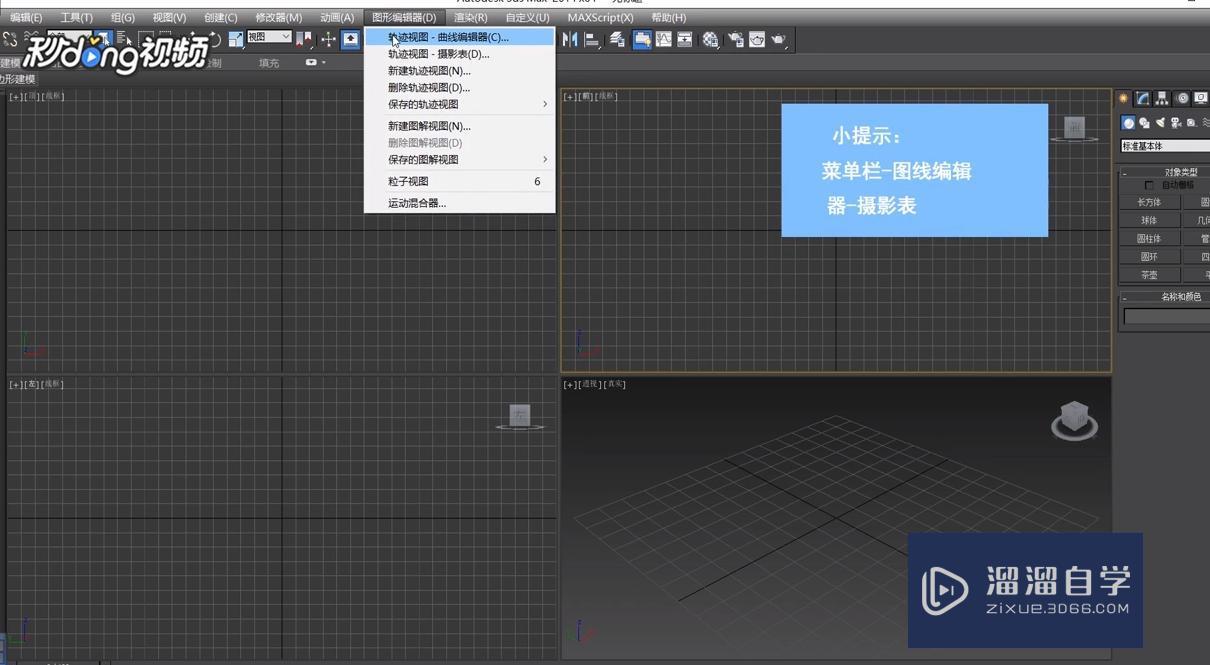Open the Schematic View toolbar icon

(x=685, y=39)
